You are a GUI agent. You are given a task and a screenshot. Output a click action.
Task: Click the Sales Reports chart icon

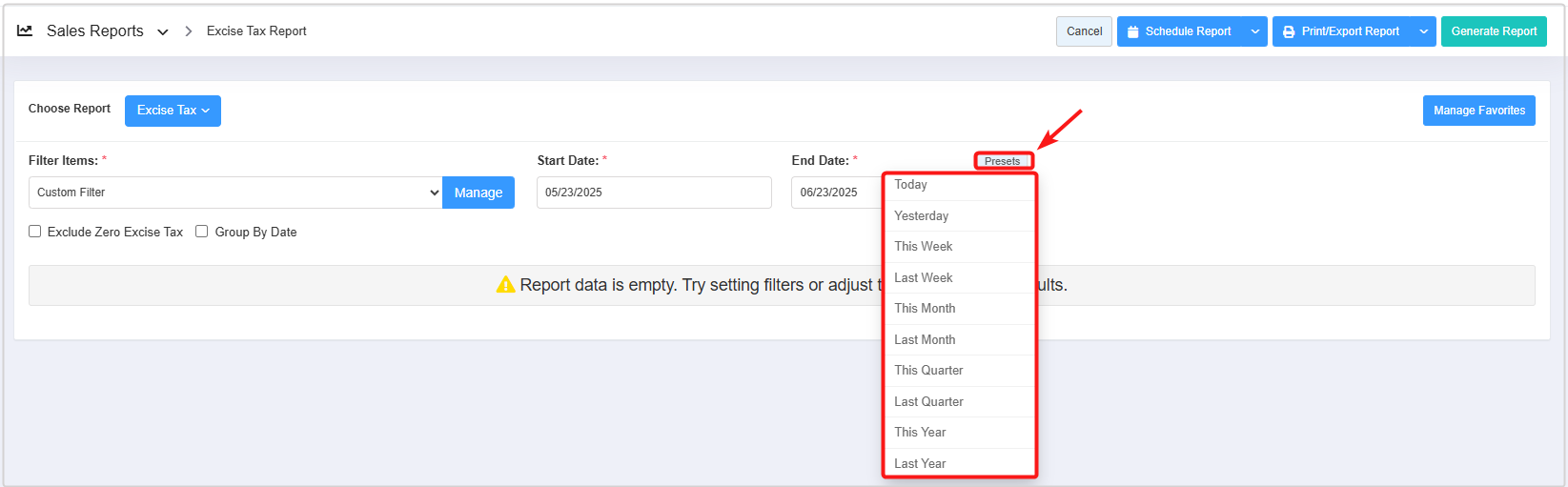25,30
